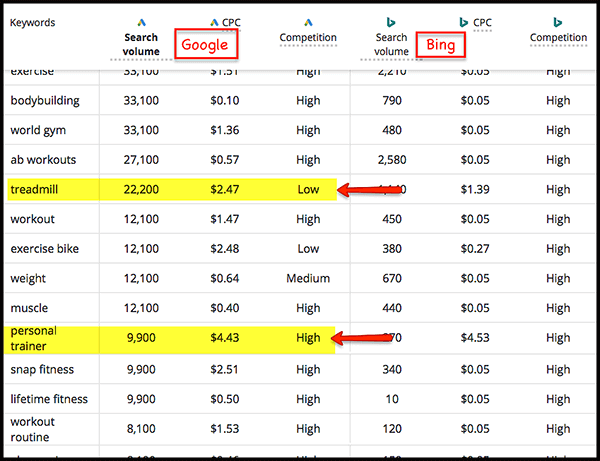Screen dimensions: 600x461
Task: Click Google Ads icon above Competition header
Action: coord(308,23)
